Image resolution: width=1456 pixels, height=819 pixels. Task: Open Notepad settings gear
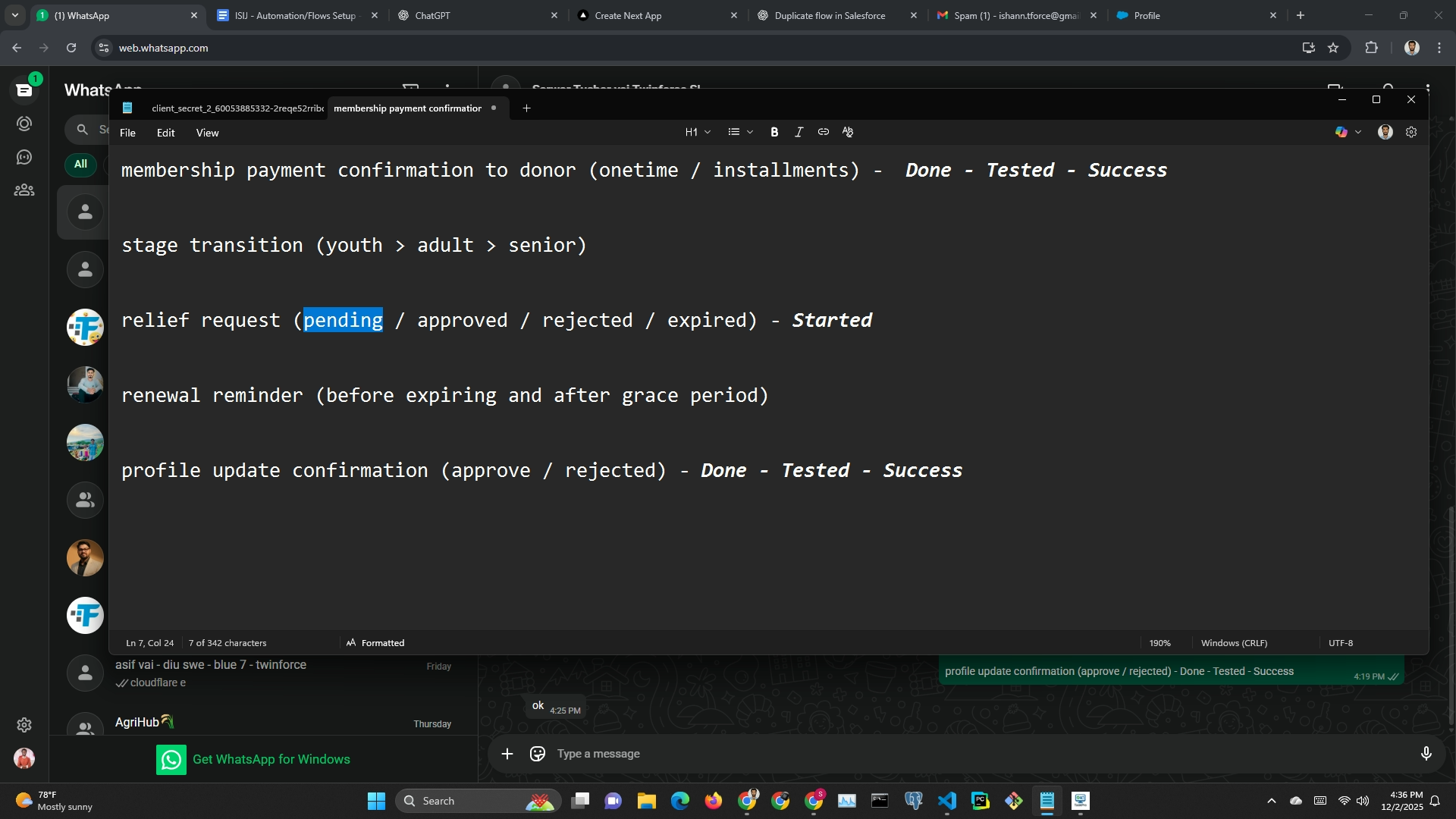point(1411,132)
